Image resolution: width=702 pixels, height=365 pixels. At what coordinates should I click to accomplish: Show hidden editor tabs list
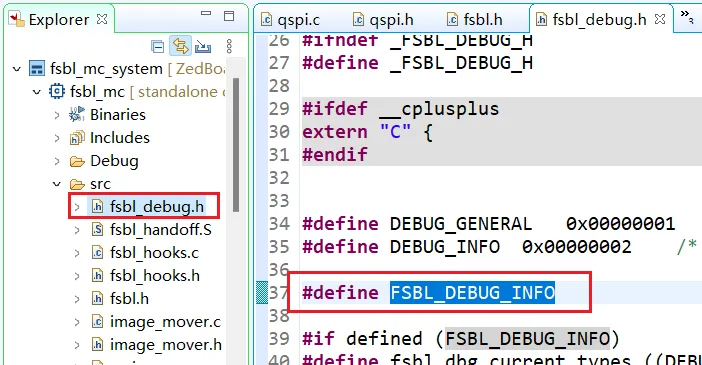[x=687, y=17]
